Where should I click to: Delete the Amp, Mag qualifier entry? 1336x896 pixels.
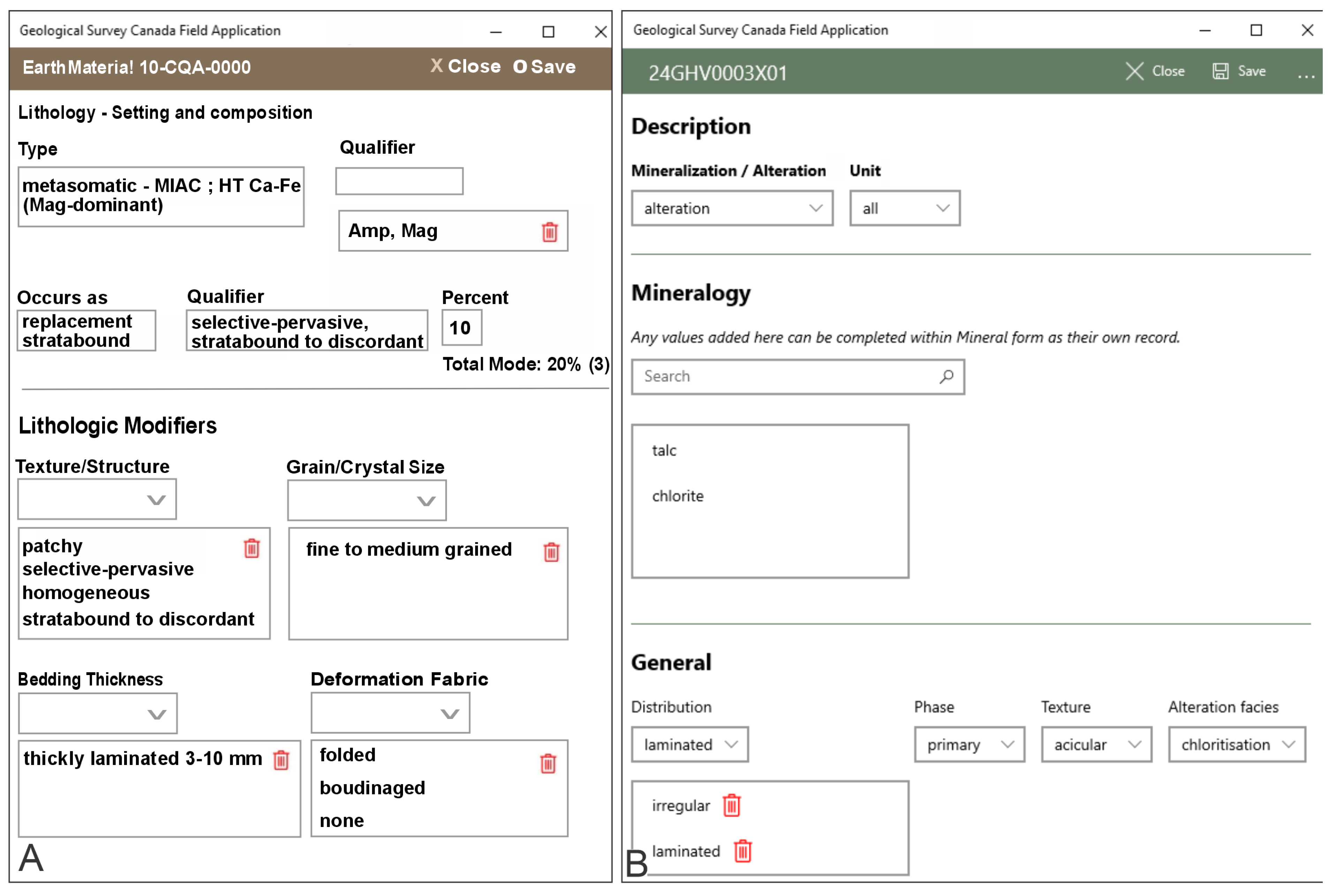[x=549, y=232]
